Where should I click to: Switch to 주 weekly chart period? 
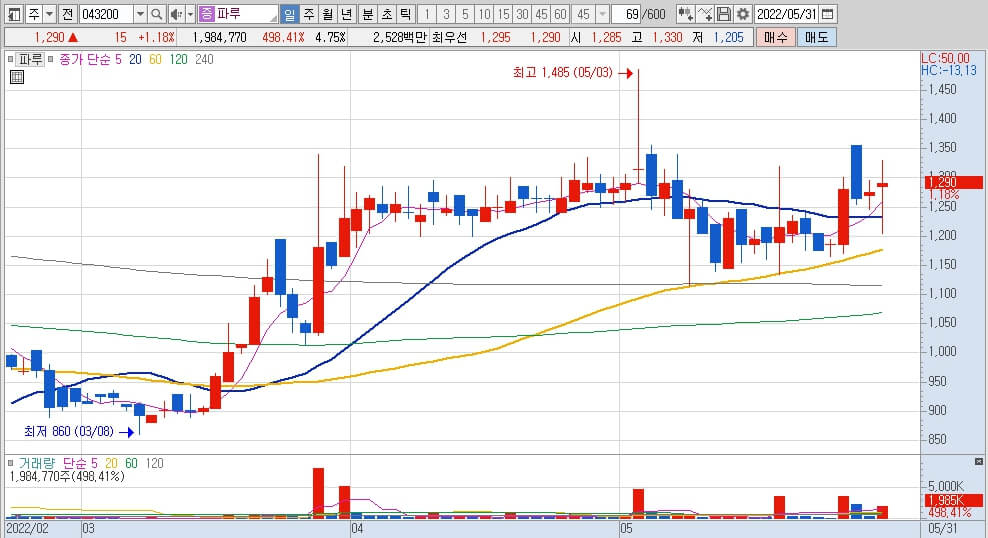click(309, 14)
